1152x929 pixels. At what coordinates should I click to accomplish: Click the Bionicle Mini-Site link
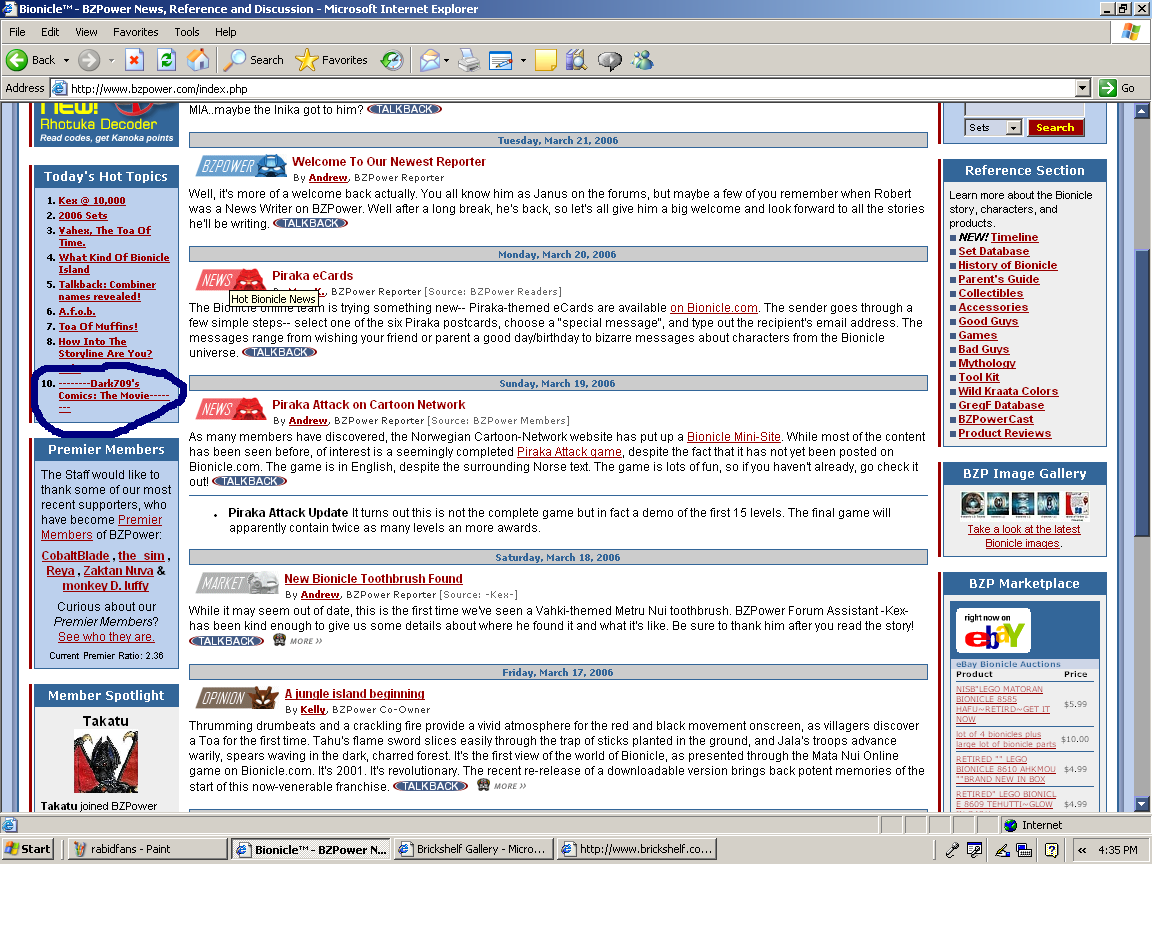point(733,437)
